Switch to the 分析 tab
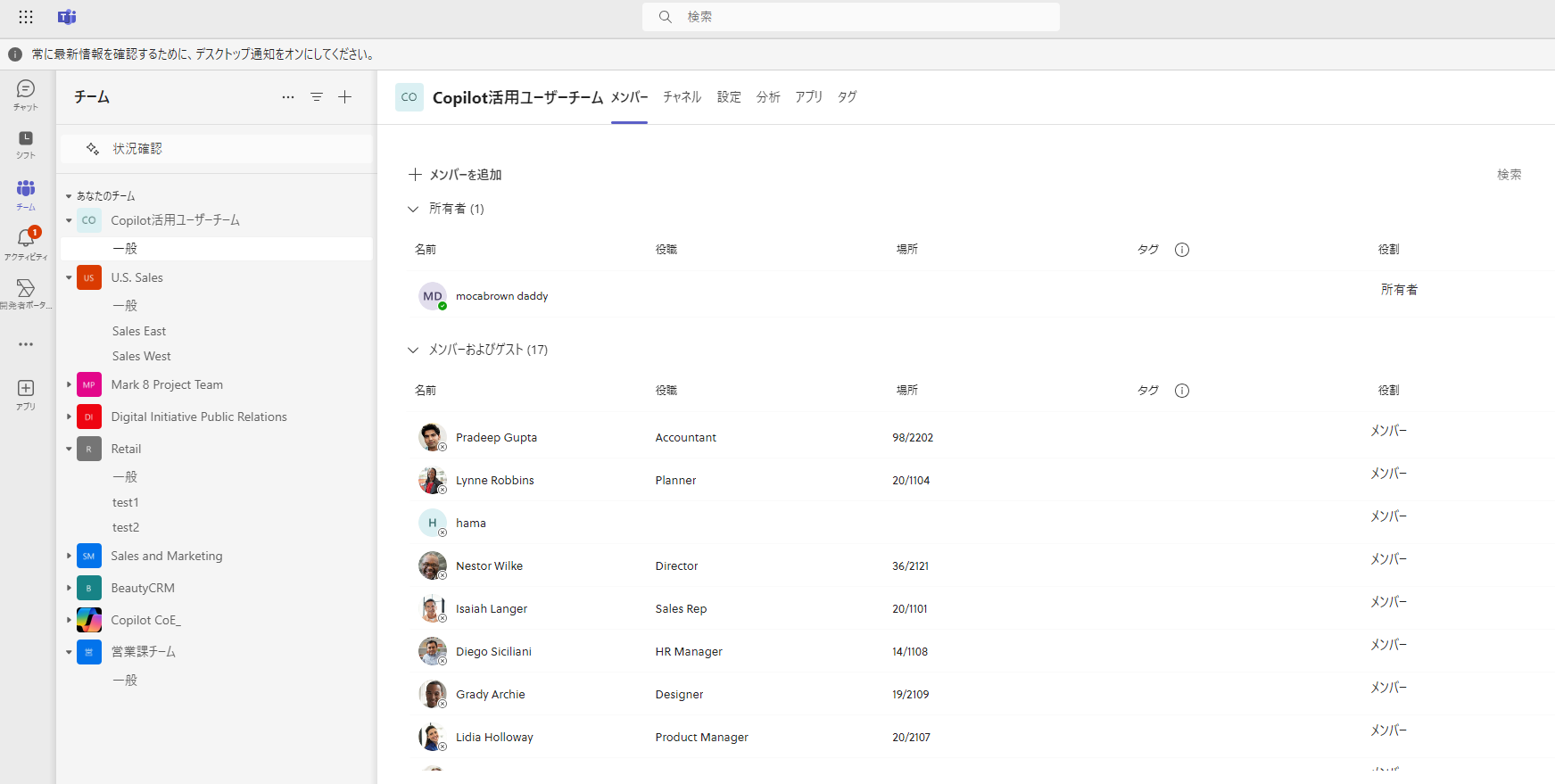Viewport: 1555px width, 784px height. point(768,97)
